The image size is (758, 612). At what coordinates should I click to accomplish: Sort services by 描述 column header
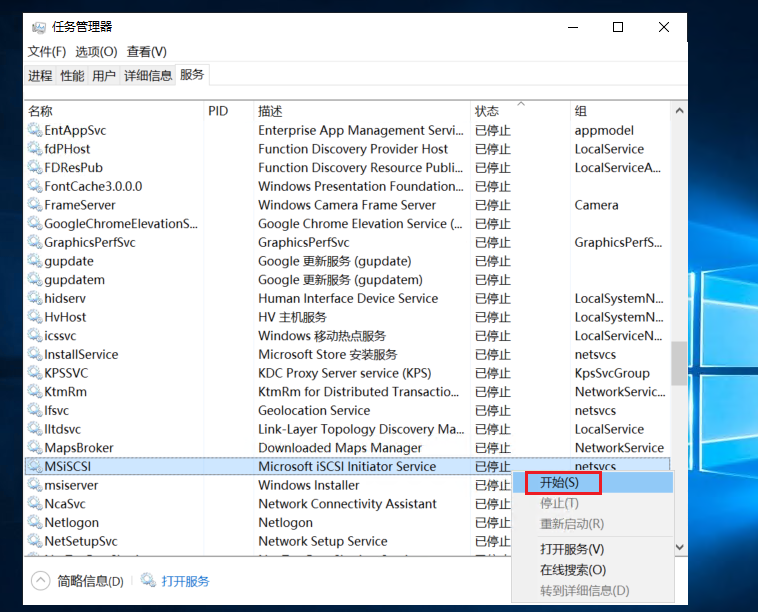(362, 111)
